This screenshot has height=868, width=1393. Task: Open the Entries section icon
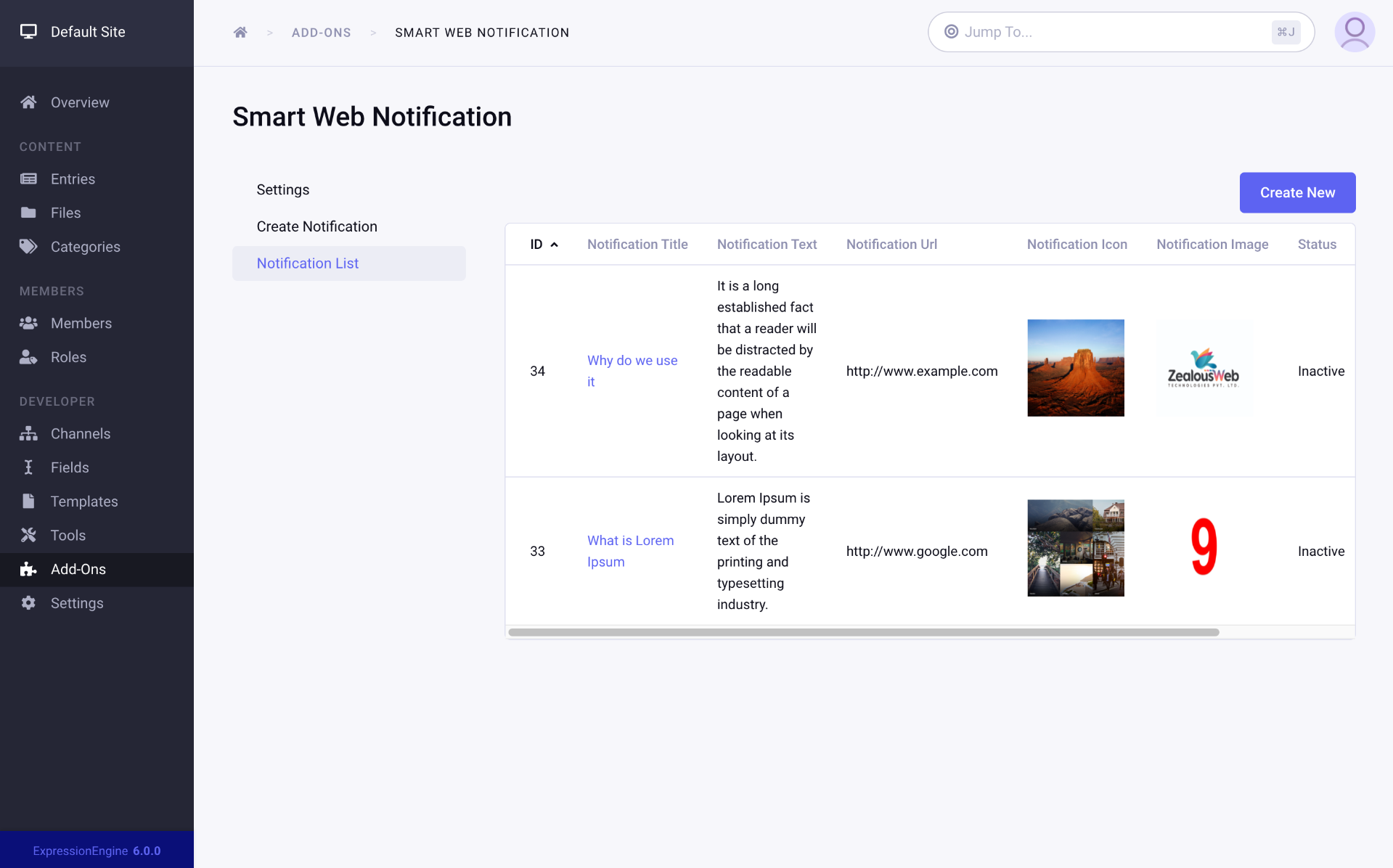coord(28,179)
